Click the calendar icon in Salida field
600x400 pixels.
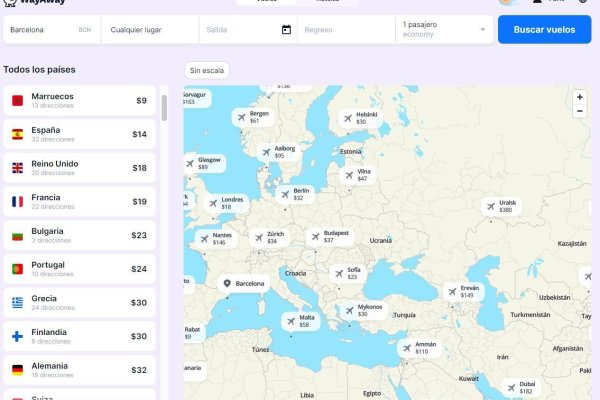point(286,30)
